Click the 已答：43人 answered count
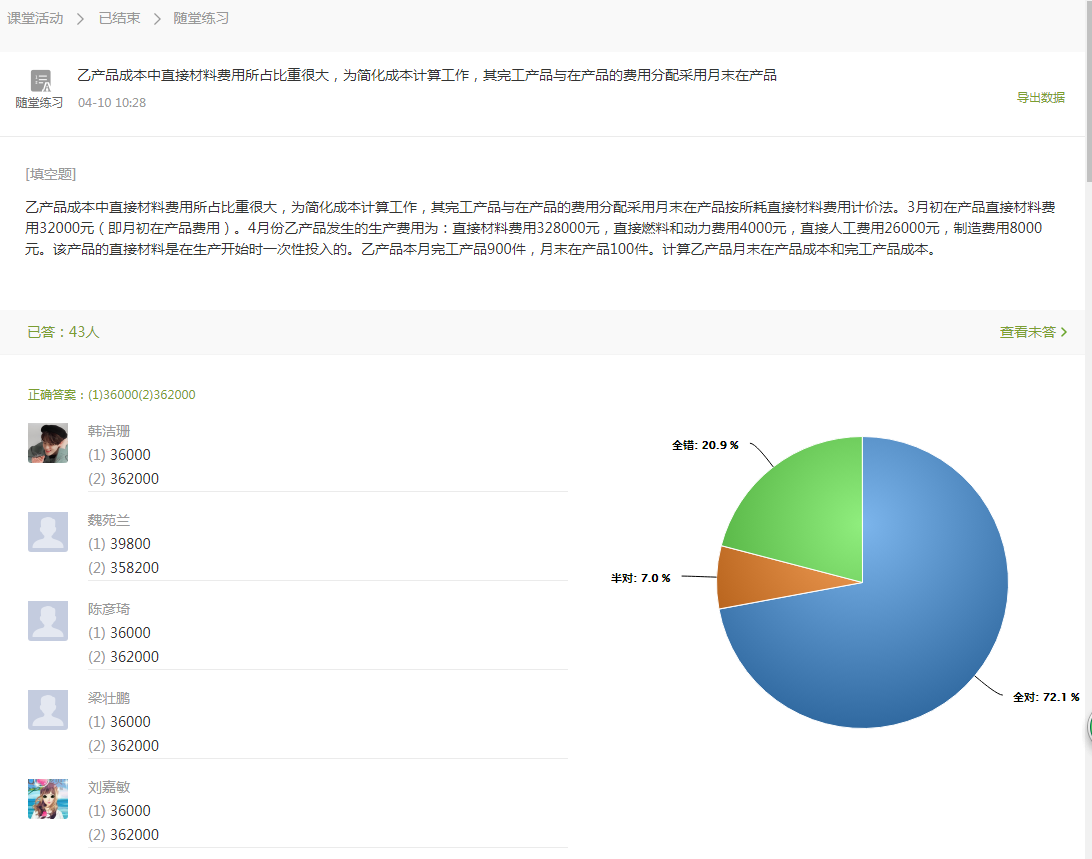 coord(60,331)
